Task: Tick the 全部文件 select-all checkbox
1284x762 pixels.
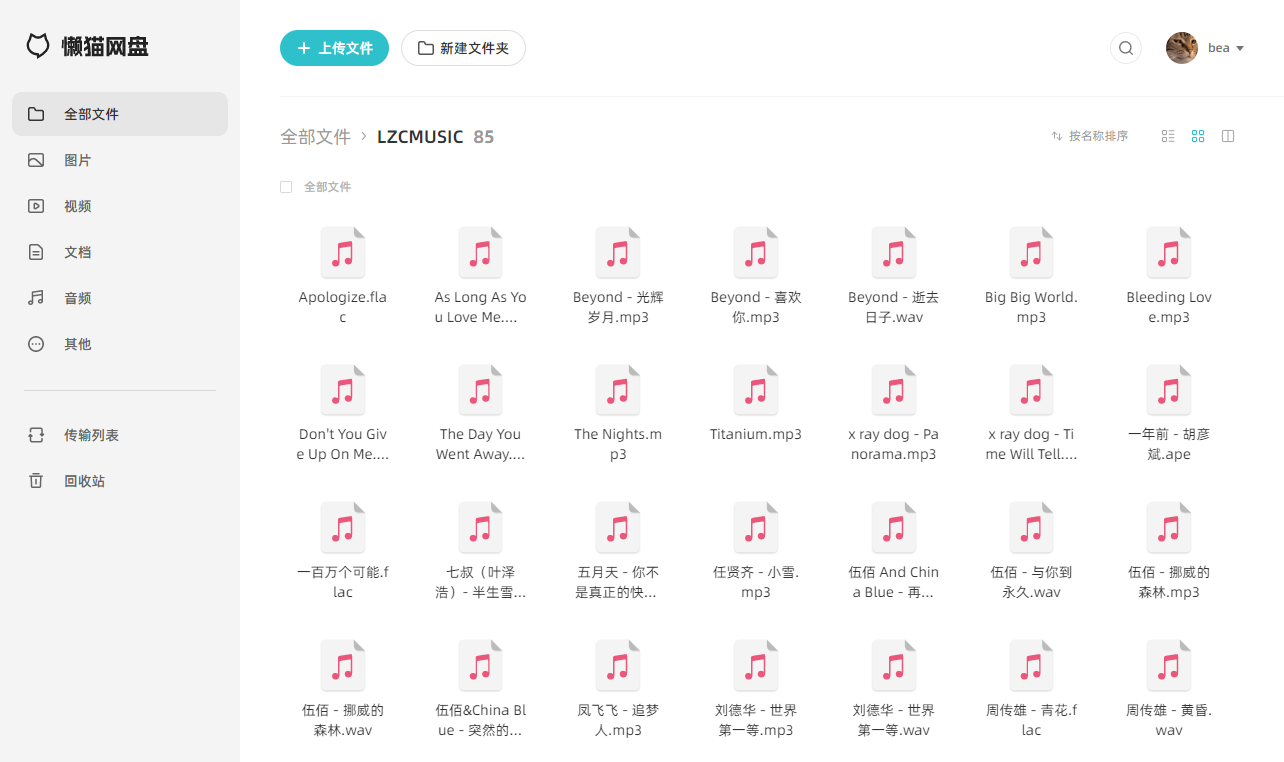Action: point(286,187)
